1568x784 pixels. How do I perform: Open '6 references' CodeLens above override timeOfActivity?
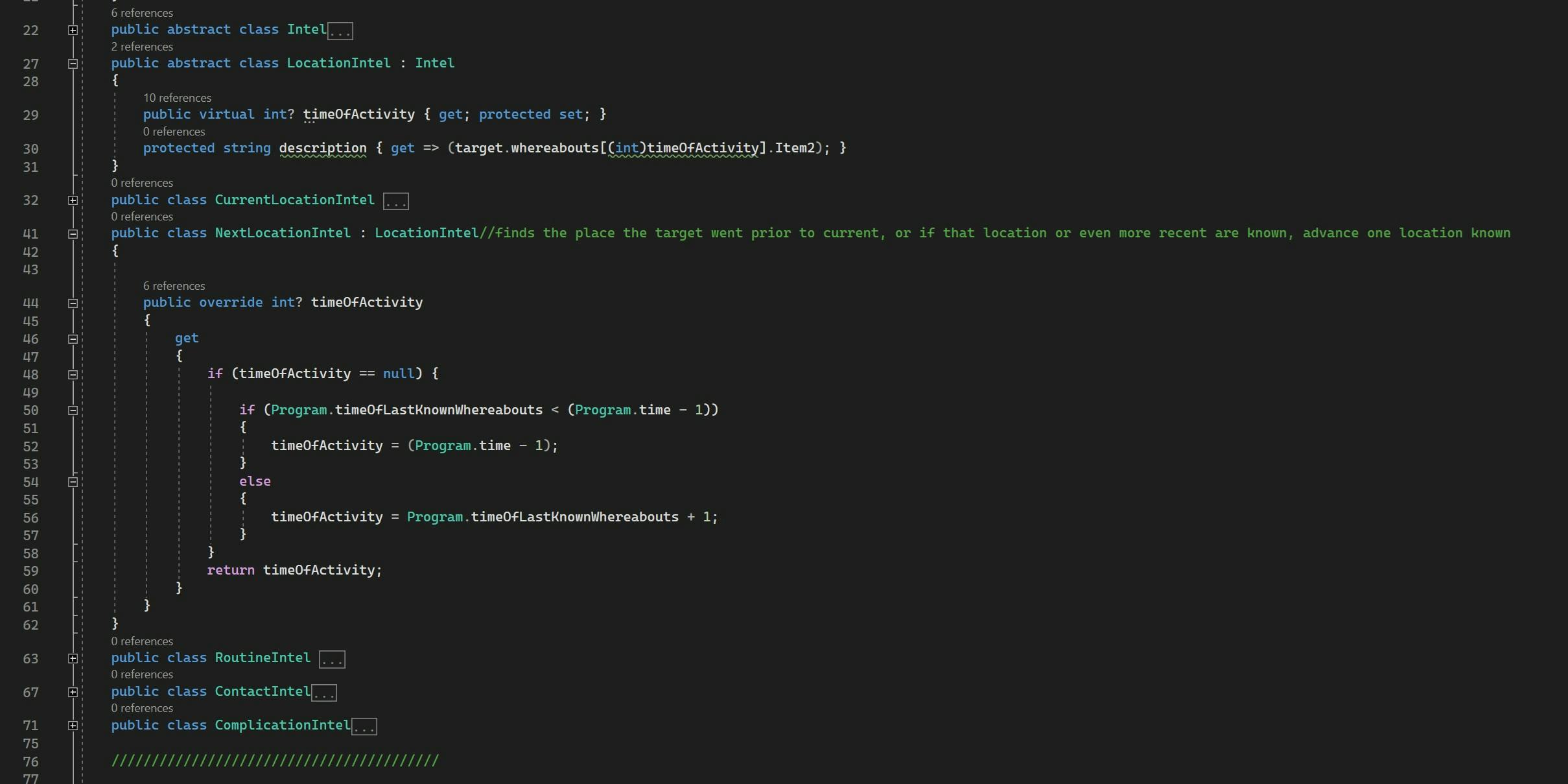click(174, 286)
